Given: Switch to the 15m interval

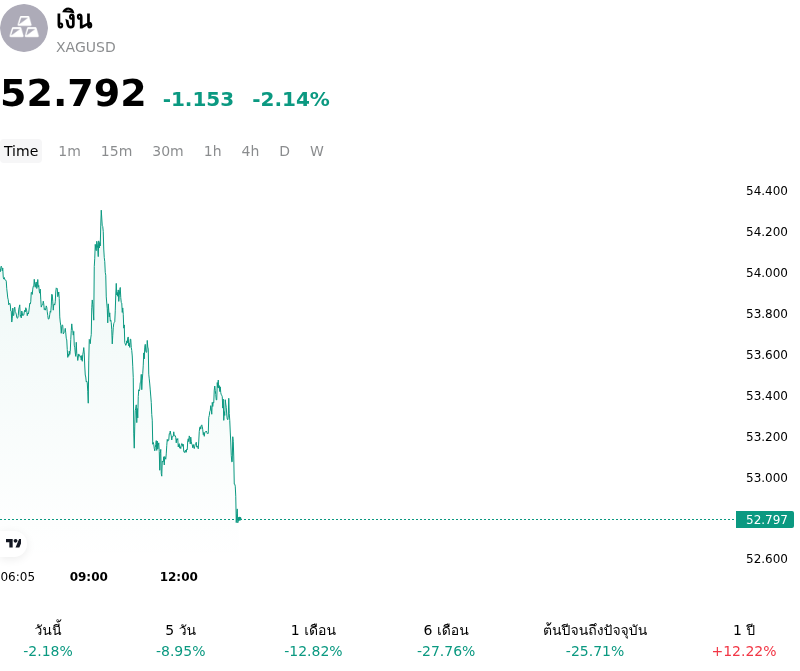Looking at the screenshot, I should [x=116, y=151].
